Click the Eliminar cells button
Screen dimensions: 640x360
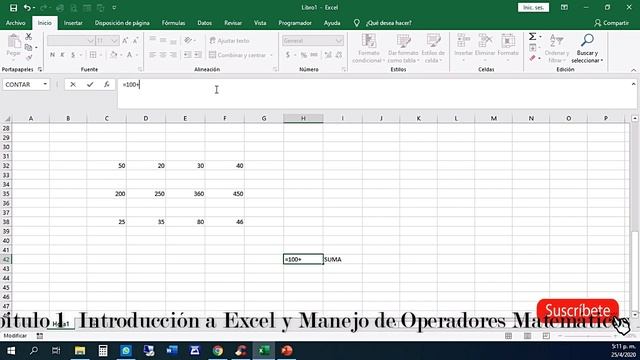point(485,47)
